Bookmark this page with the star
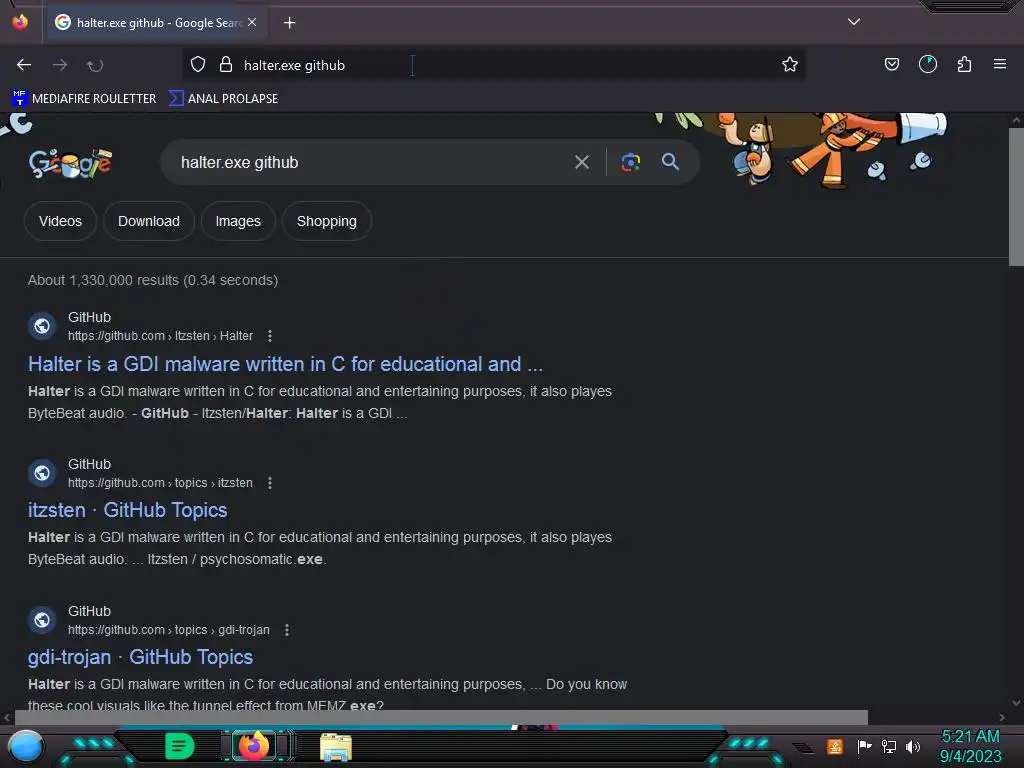The image size is (1024, 768). [x=790, y=64]
